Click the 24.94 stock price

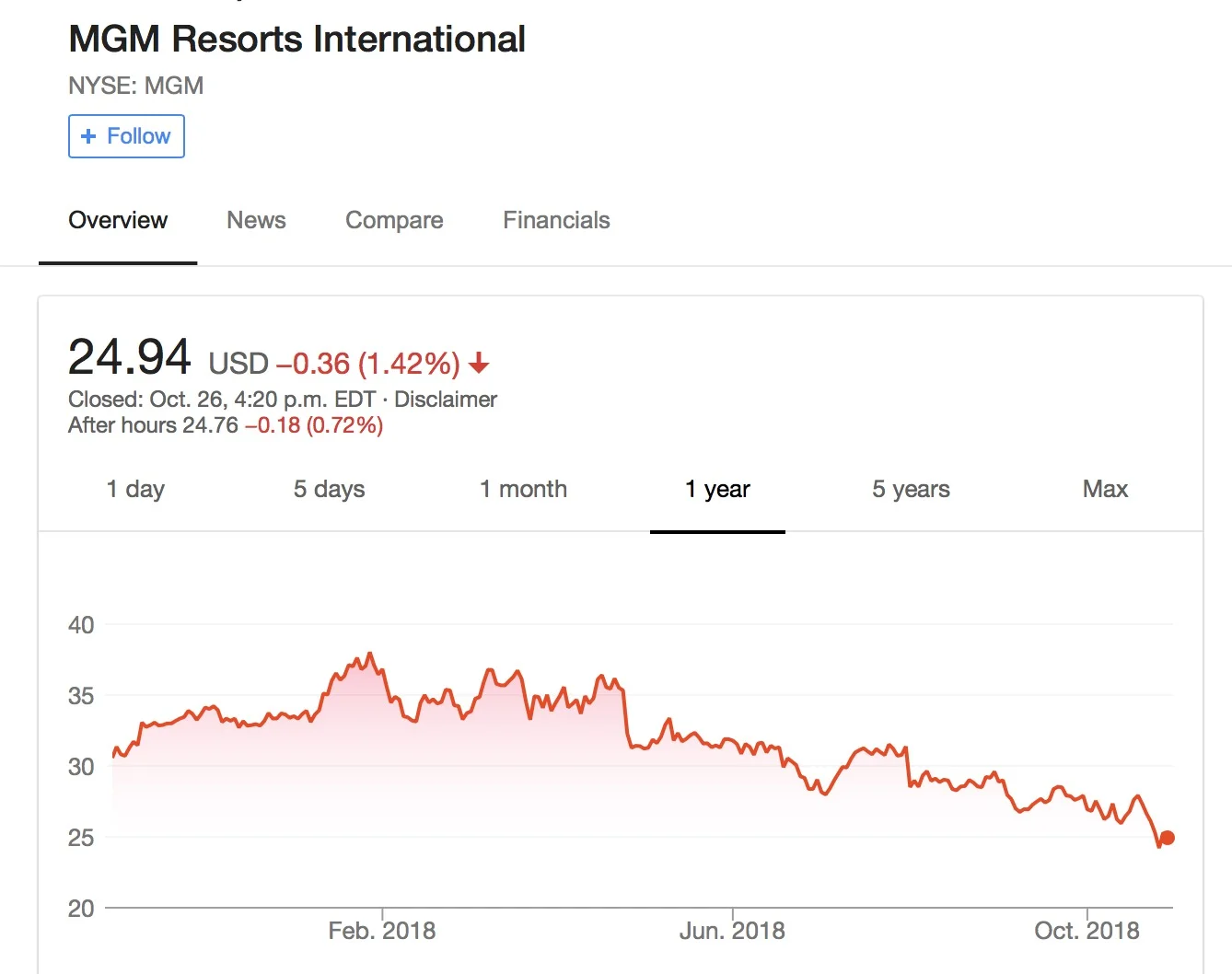[130, 357]
